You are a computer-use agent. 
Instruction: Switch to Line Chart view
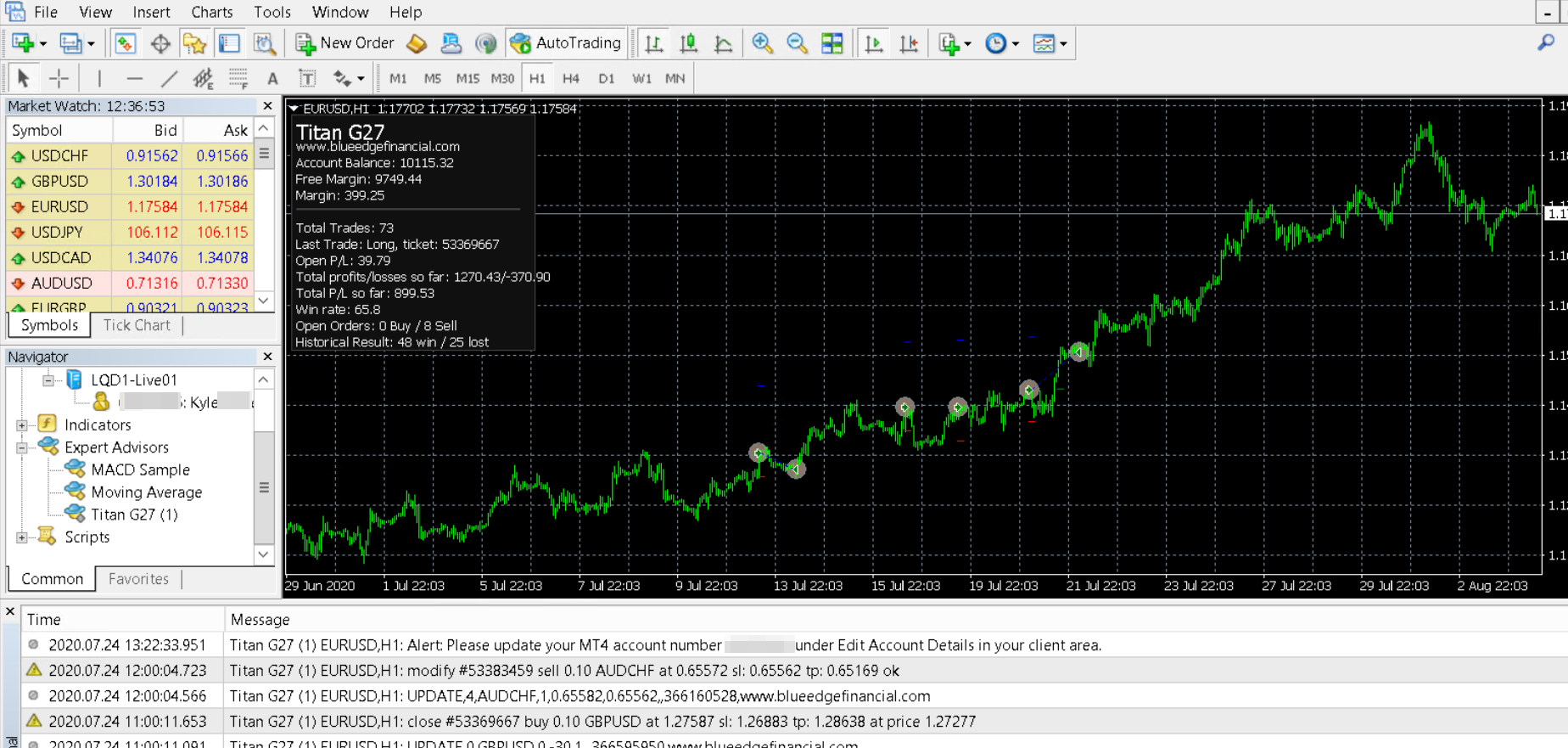724,43
